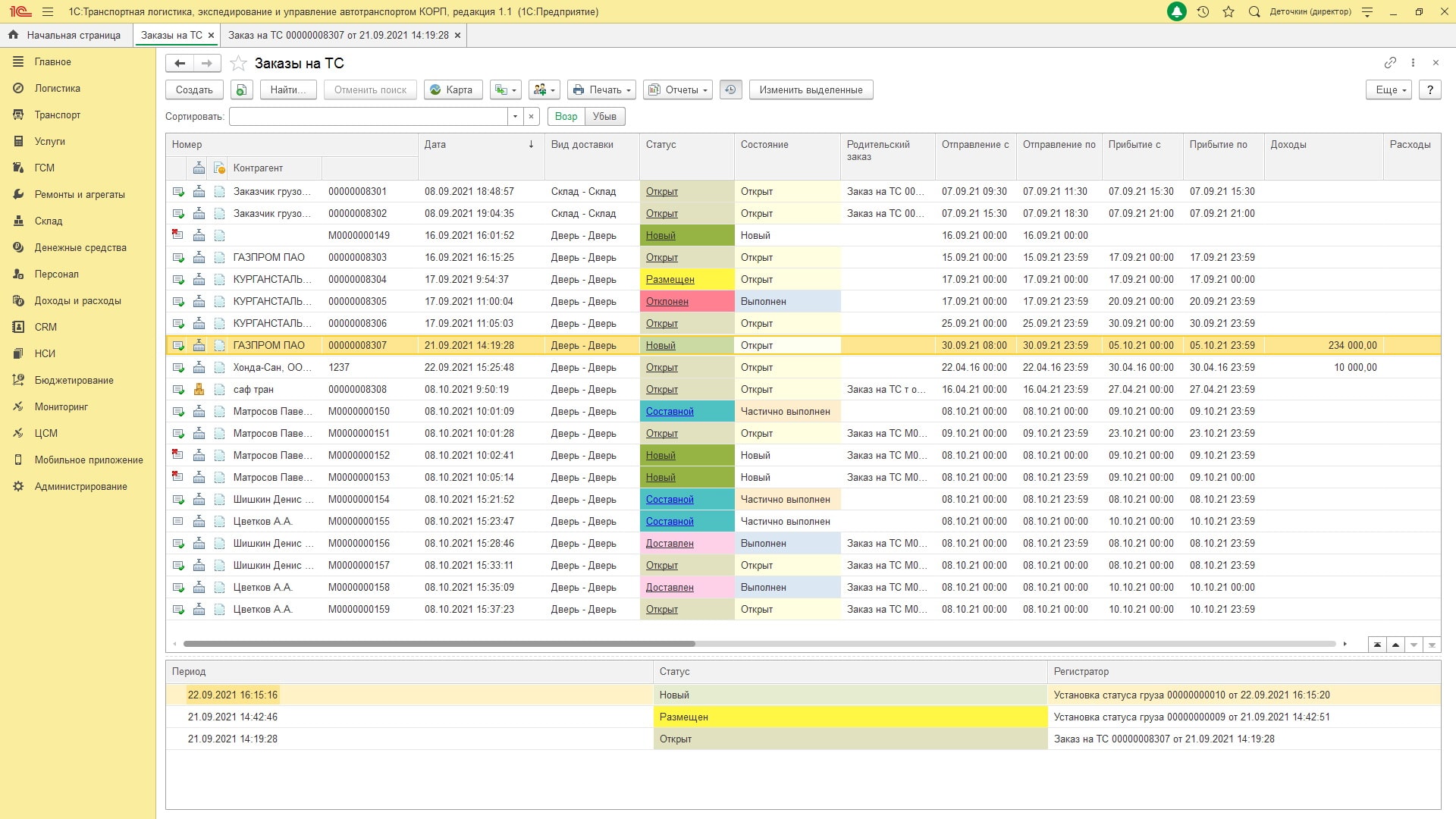Viewport: 1456px width, 819px height.
Task: Click the Создать button
Action: click(194, 89)
